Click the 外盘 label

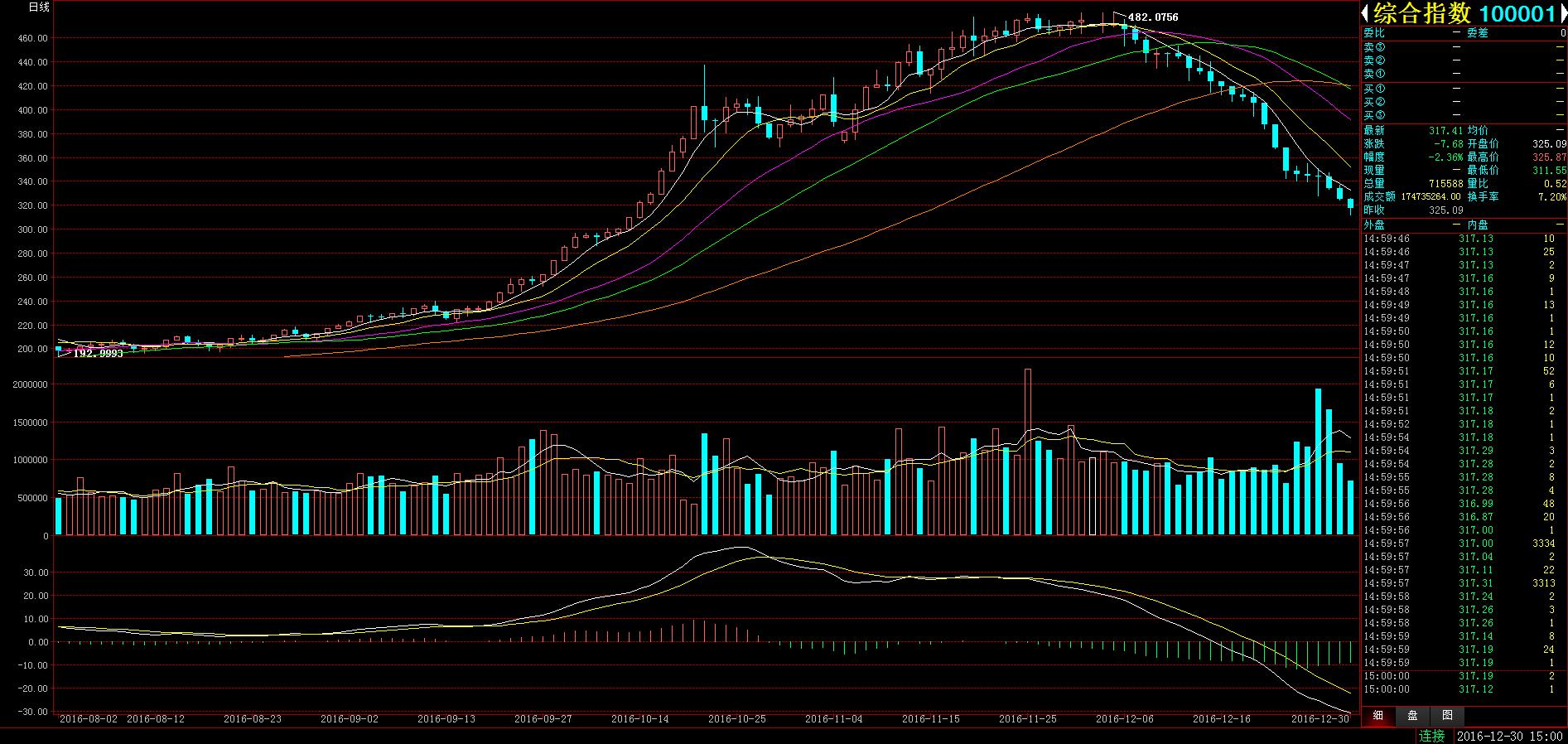click(1374, 225)
